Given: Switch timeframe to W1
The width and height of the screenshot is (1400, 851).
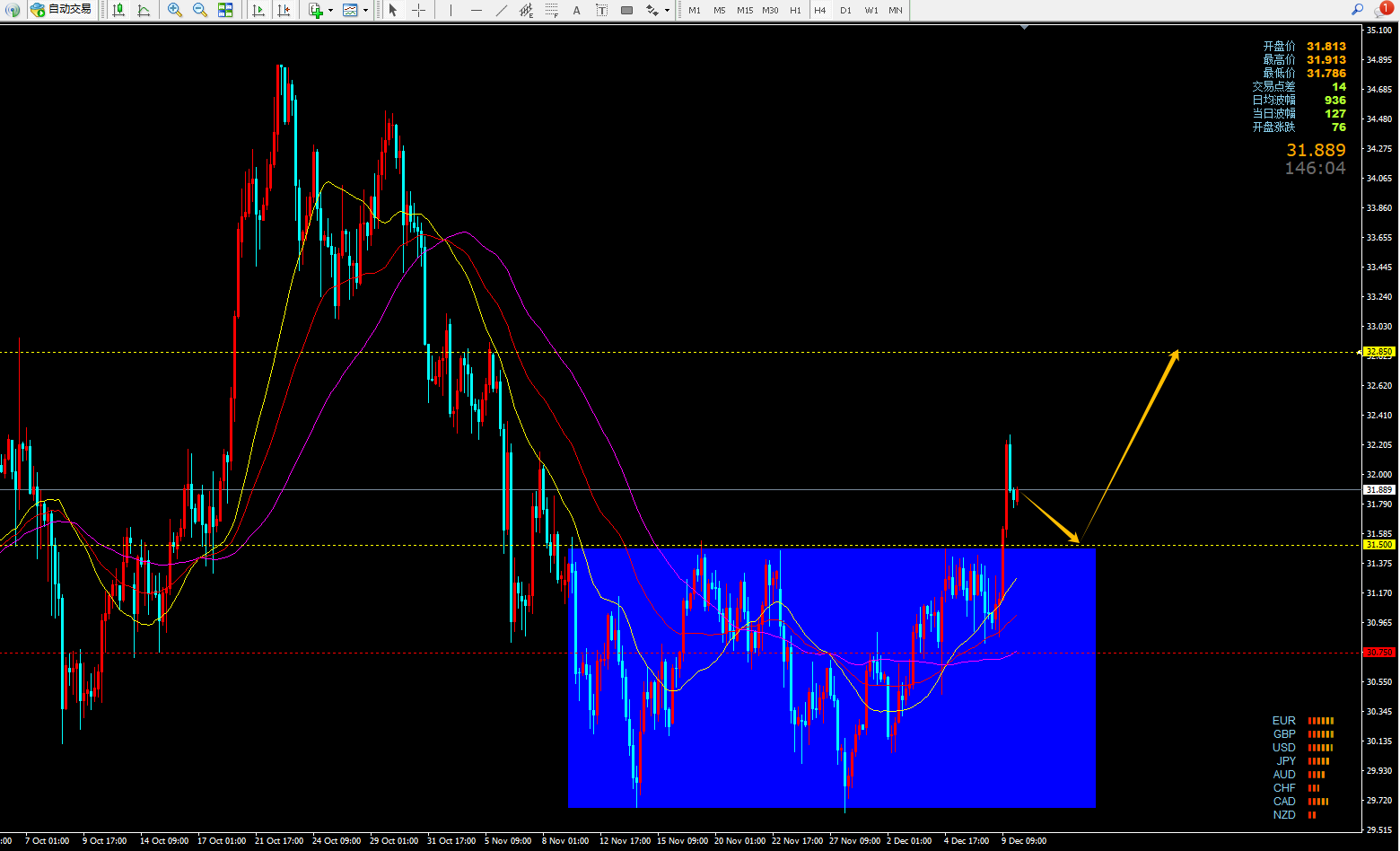Looking at the screenshot, I should (x=871, y=10).
